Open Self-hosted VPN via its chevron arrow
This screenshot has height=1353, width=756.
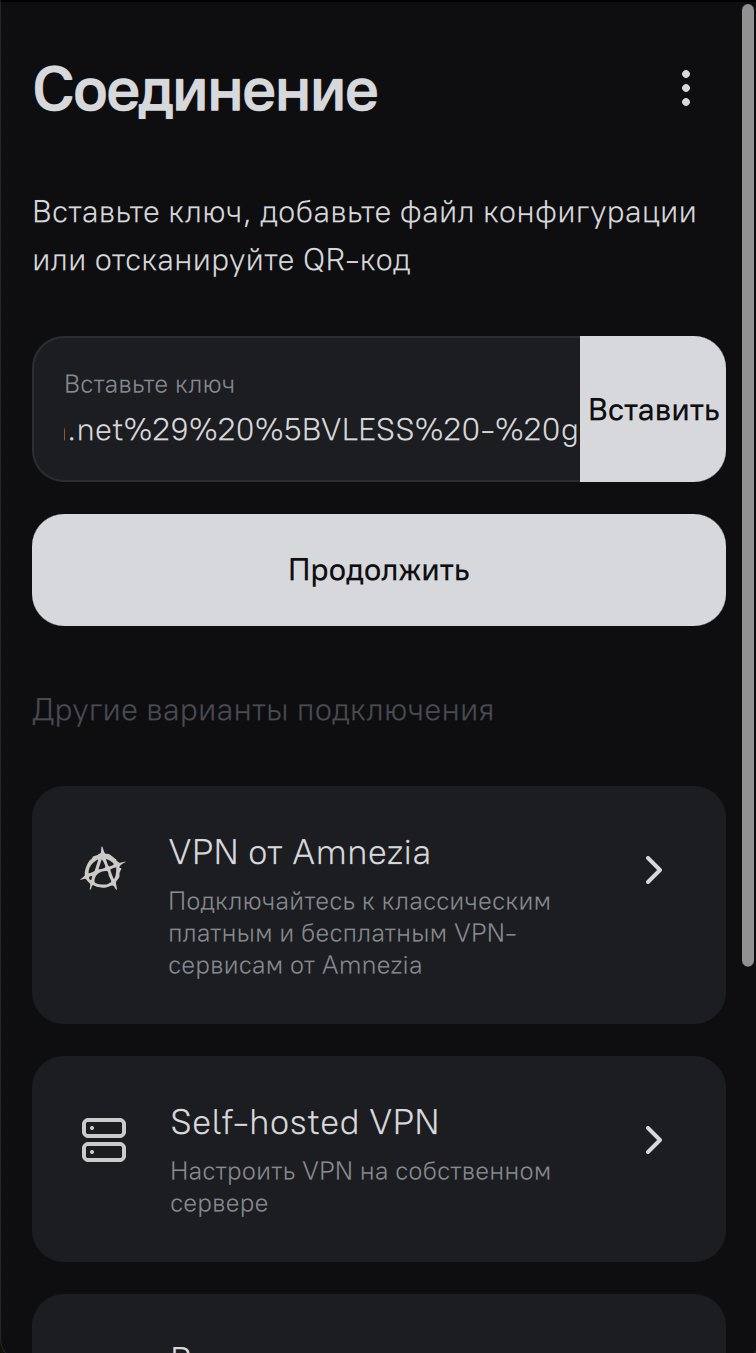(x=653, y=1140)
